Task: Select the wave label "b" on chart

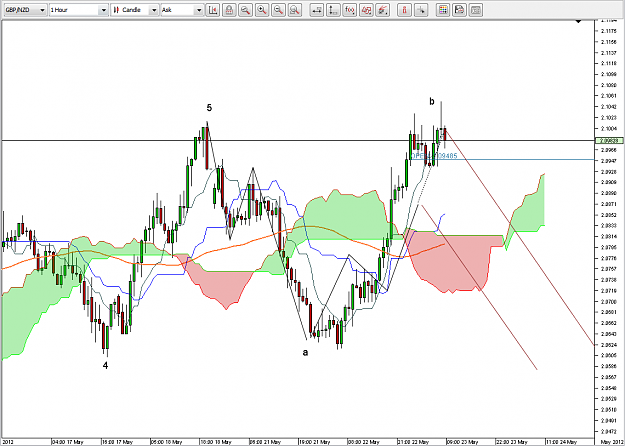Action: coord(432,102)
